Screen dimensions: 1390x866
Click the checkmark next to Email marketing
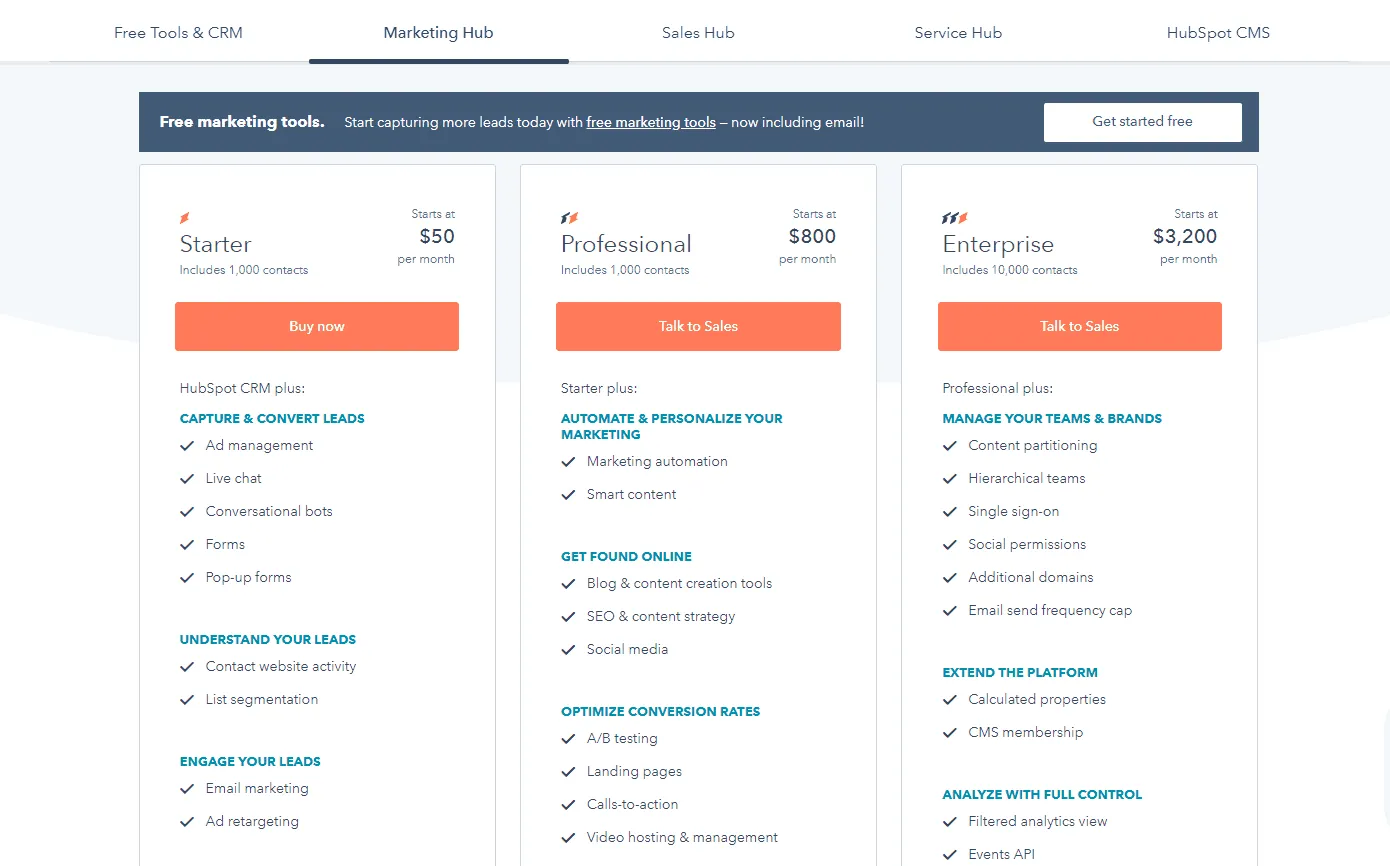coord(187,789)
